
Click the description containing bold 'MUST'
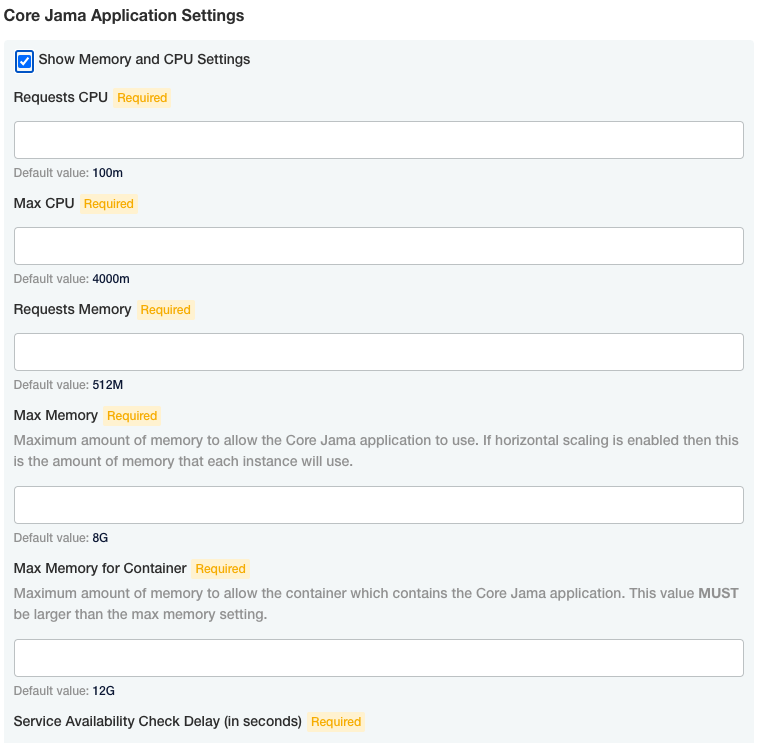pyautogui.click(x=376, y=604)
